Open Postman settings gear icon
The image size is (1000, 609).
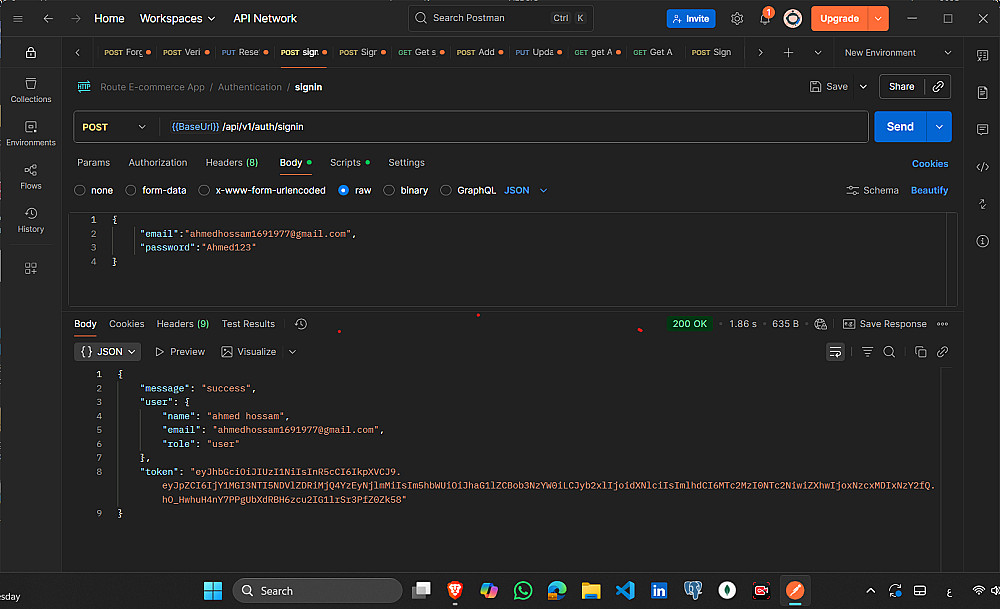[x=737, y=19]
